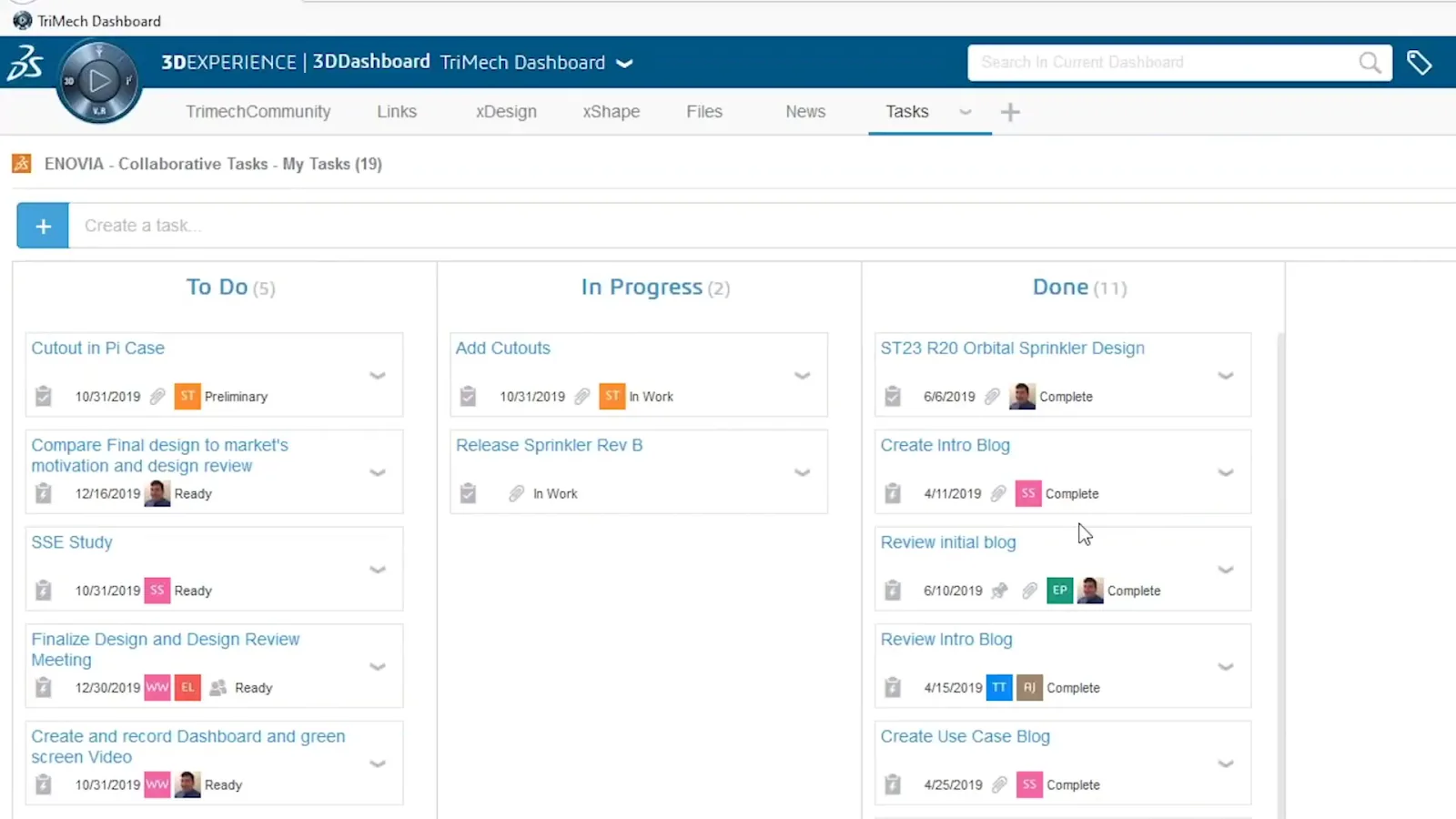Image resolution: width=1456 pixels, height=819 pixels.
Task: Toggle completion clipboard on Cutout in Pi Case
Action: (43, 396)
